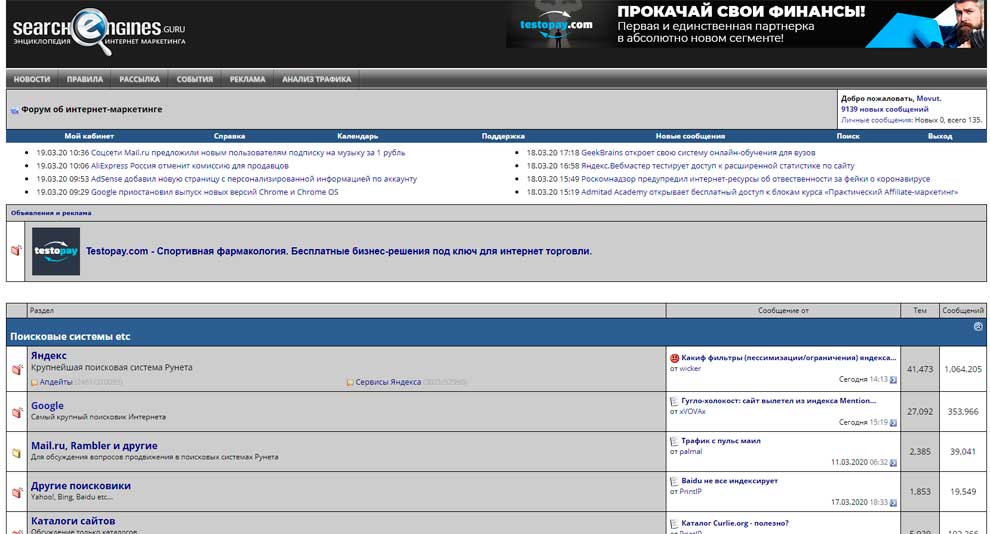Click the Testopay logo thumbnail
Image resolution: width=990 pixels, height=534 pixels.
click(56, 251)
